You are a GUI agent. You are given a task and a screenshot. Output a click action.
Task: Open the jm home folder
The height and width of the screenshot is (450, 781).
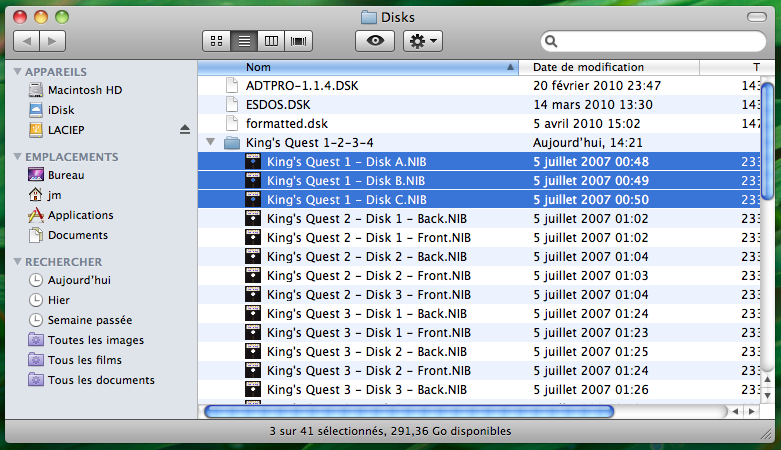(x=45, y=195)
